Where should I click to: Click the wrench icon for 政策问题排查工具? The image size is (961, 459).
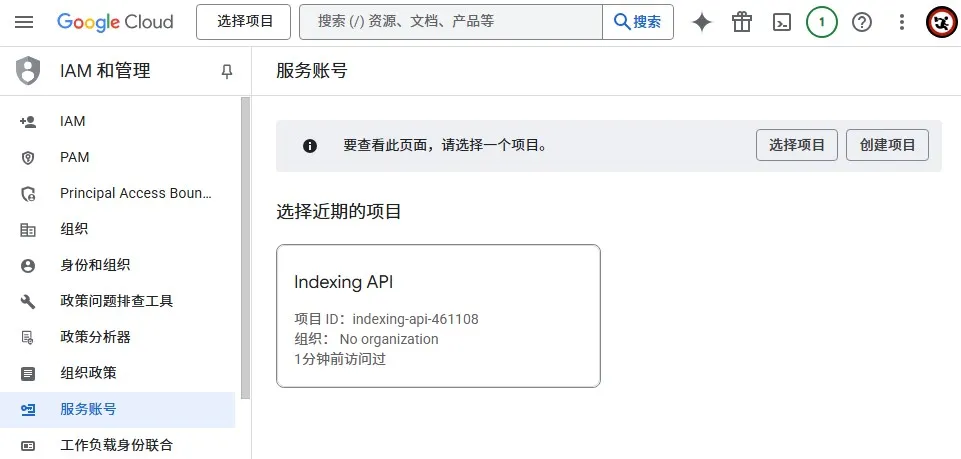[x=28, y=302]
